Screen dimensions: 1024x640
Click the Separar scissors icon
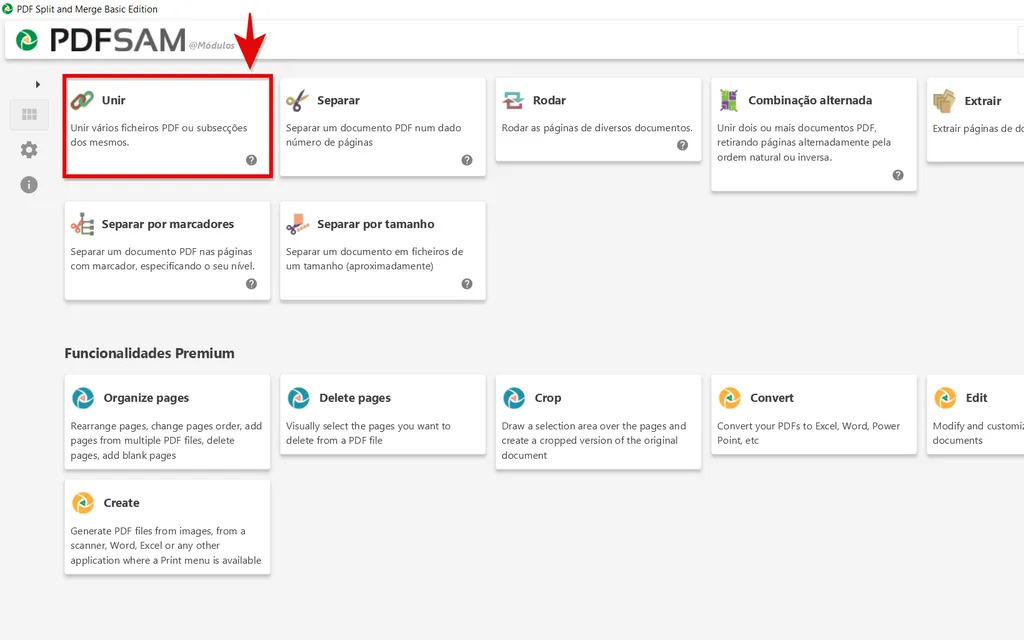coord(297,100)
